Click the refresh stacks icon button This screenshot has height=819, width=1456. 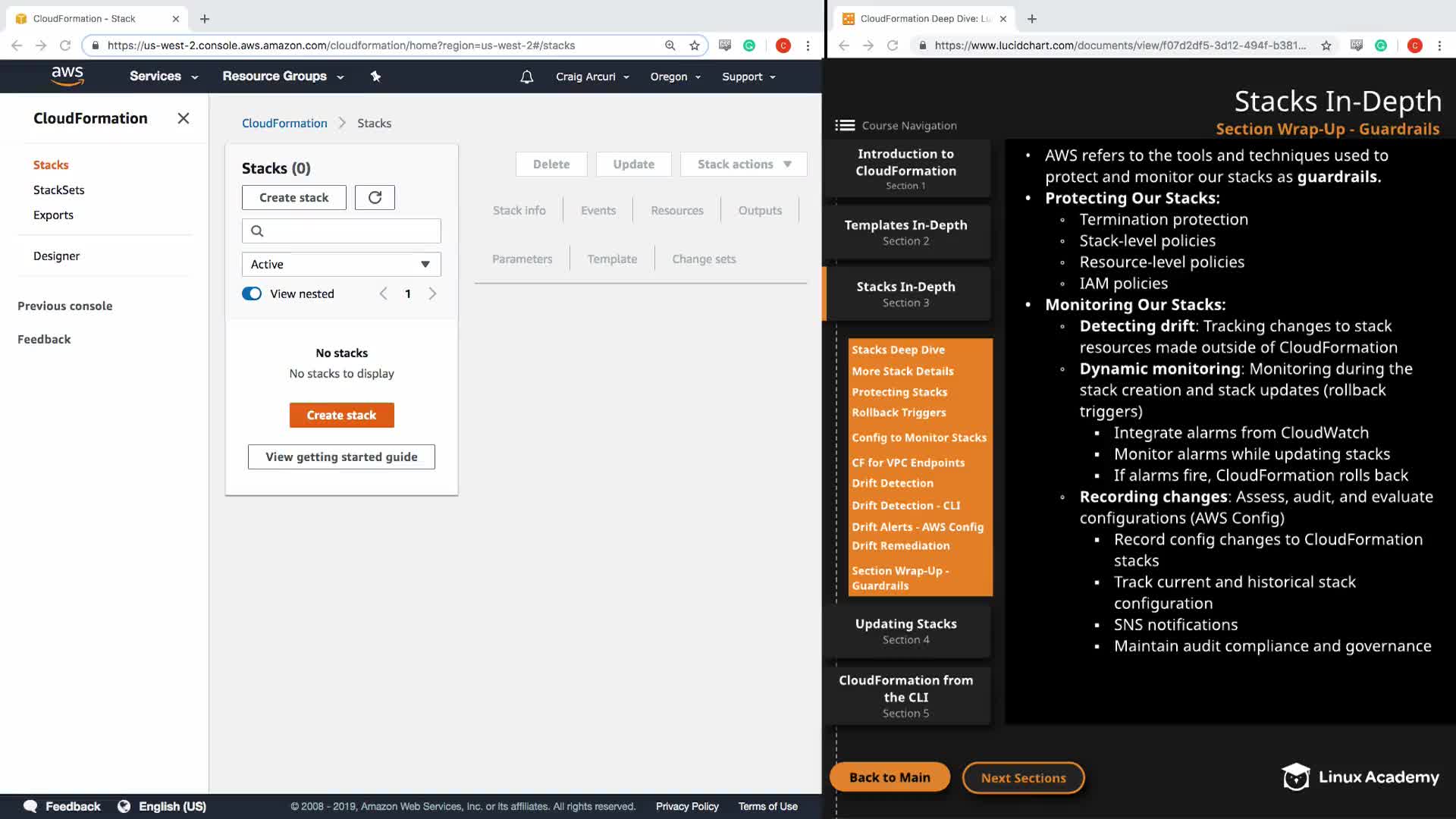375,197
